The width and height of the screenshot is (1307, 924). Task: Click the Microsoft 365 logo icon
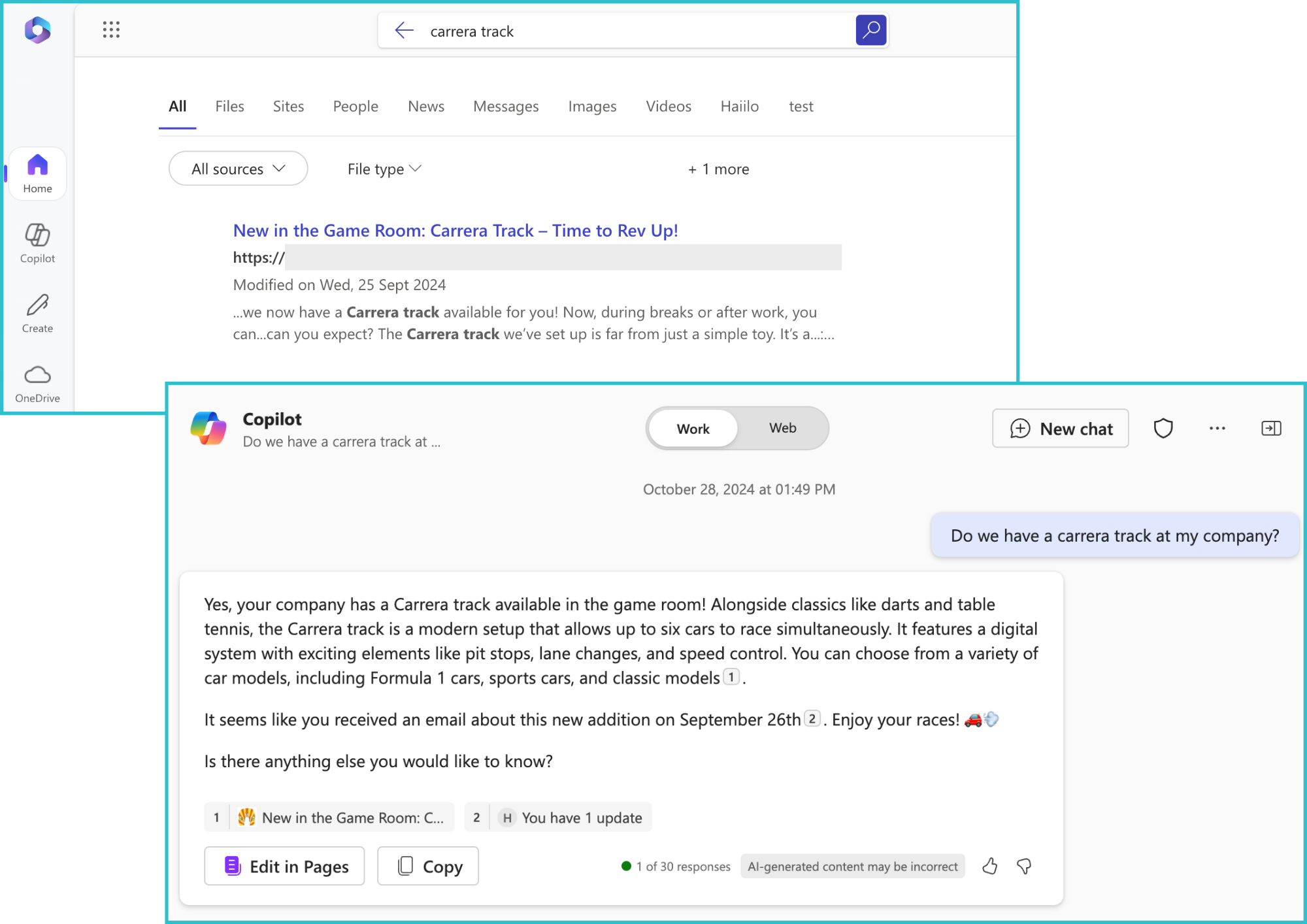coord(37,30)
